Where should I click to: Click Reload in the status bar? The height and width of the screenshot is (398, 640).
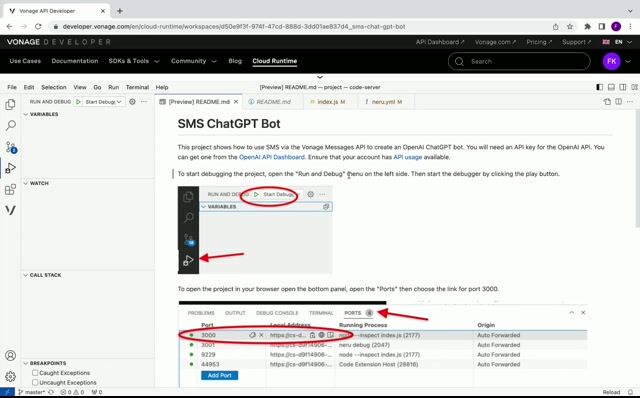pos(611,392)
